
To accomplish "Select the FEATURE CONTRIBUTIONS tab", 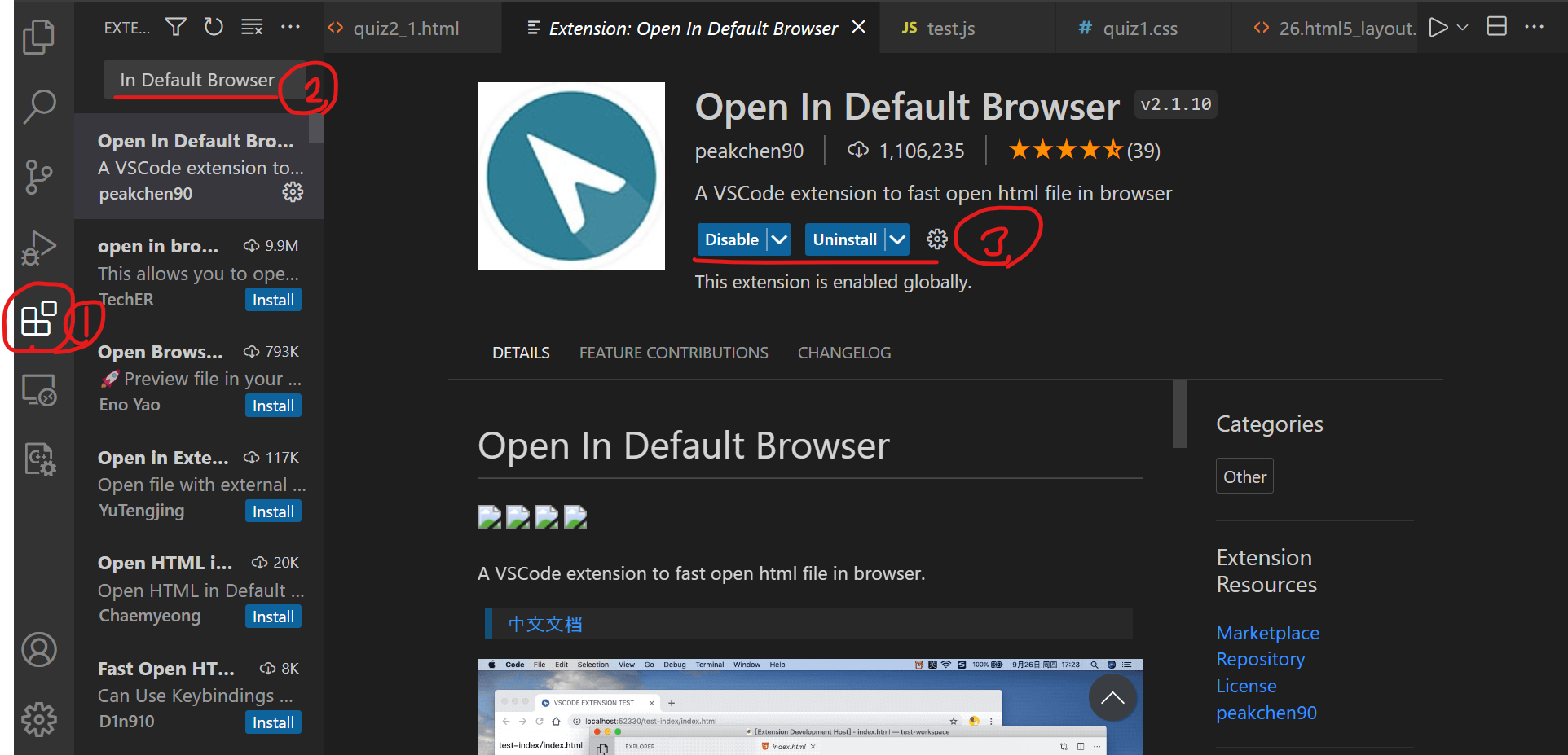I will point(673,353).
